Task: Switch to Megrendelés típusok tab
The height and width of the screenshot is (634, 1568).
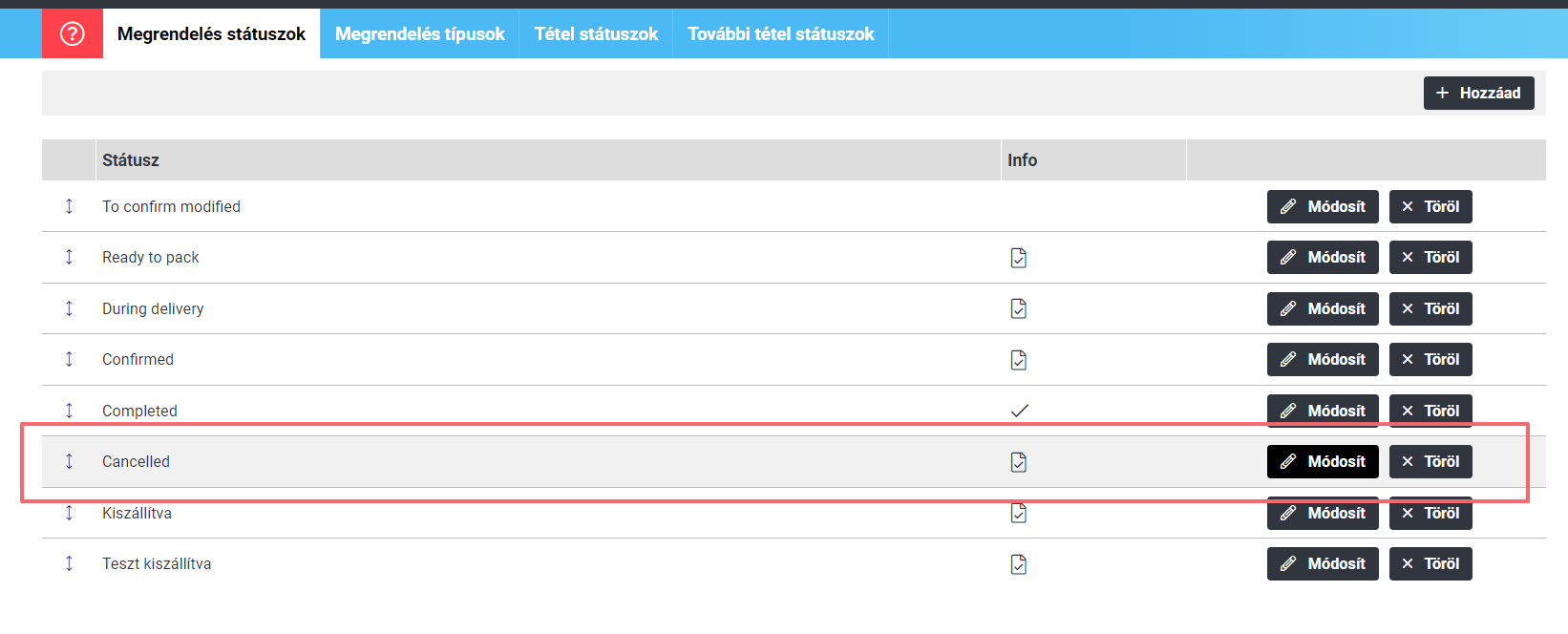Action: (419, 33)
